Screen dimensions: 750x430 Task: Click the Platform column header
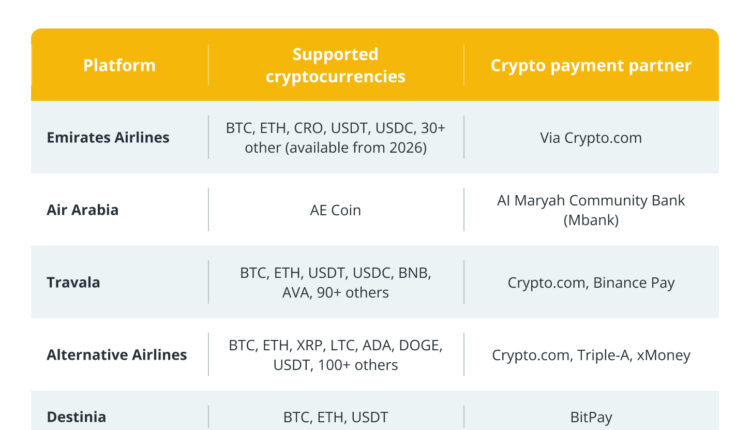pos(119,66)
